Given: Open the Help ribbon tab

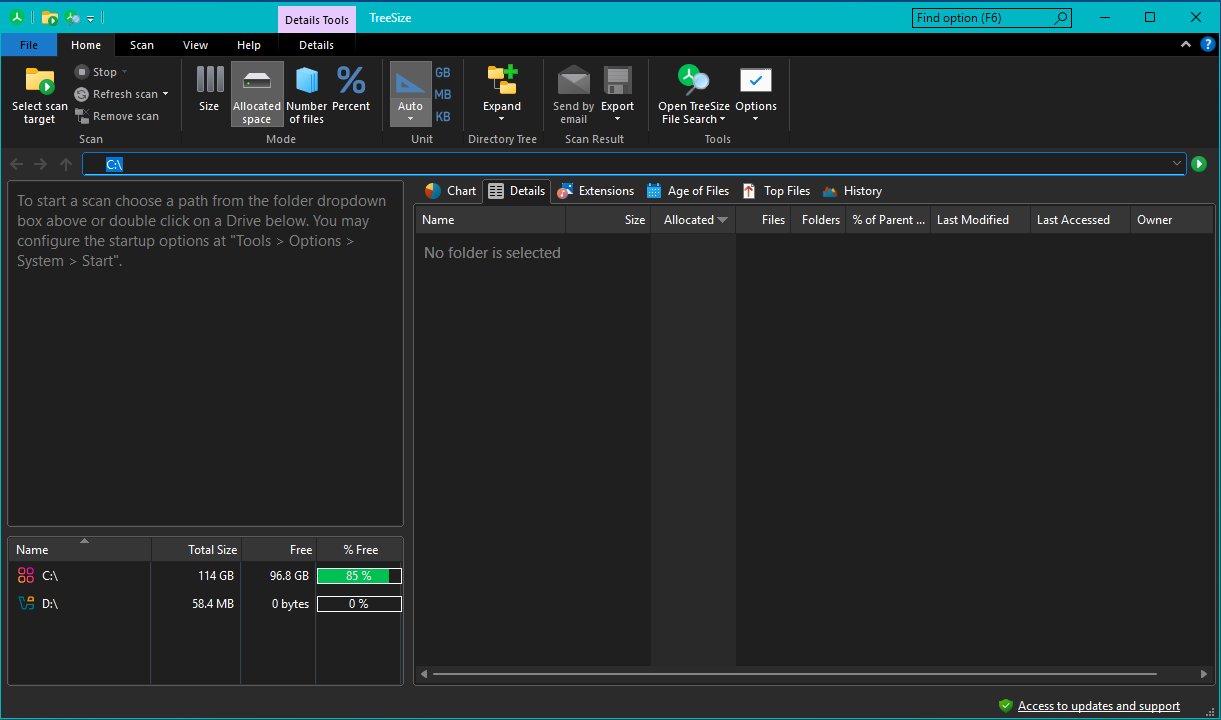Looking at the screenshot, I should 249,45.
